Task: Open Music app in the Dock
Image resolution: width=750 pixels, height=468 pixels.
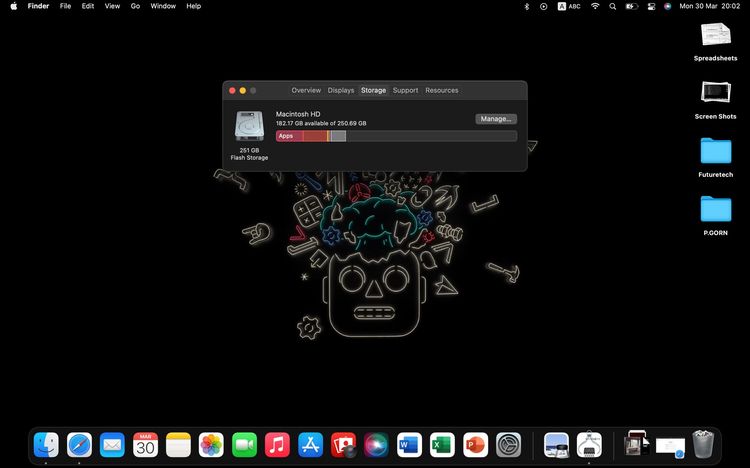Action: coord(277,445)
